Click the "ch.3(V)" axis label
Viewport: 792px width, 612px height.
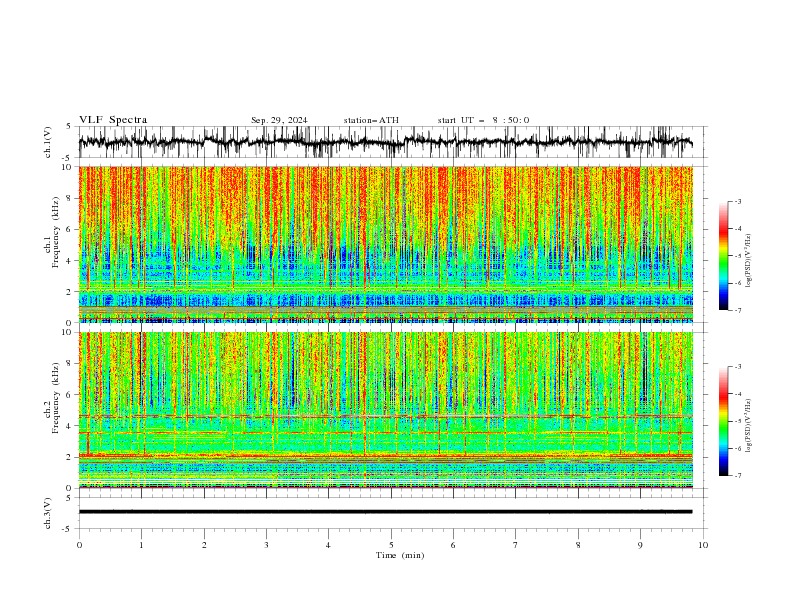(48, 513)
